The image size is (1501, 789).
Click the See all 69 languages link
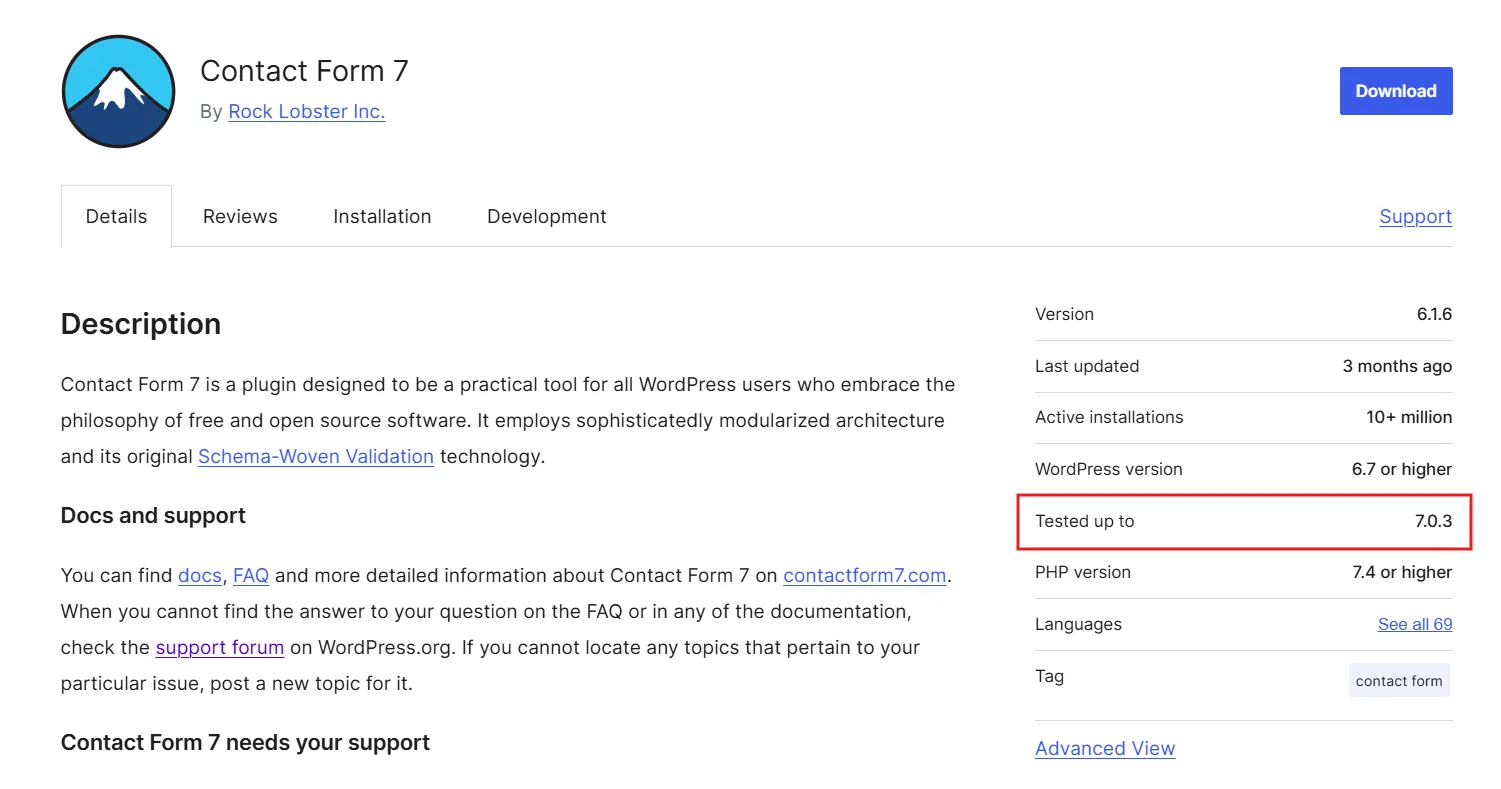click(1415, 624)
